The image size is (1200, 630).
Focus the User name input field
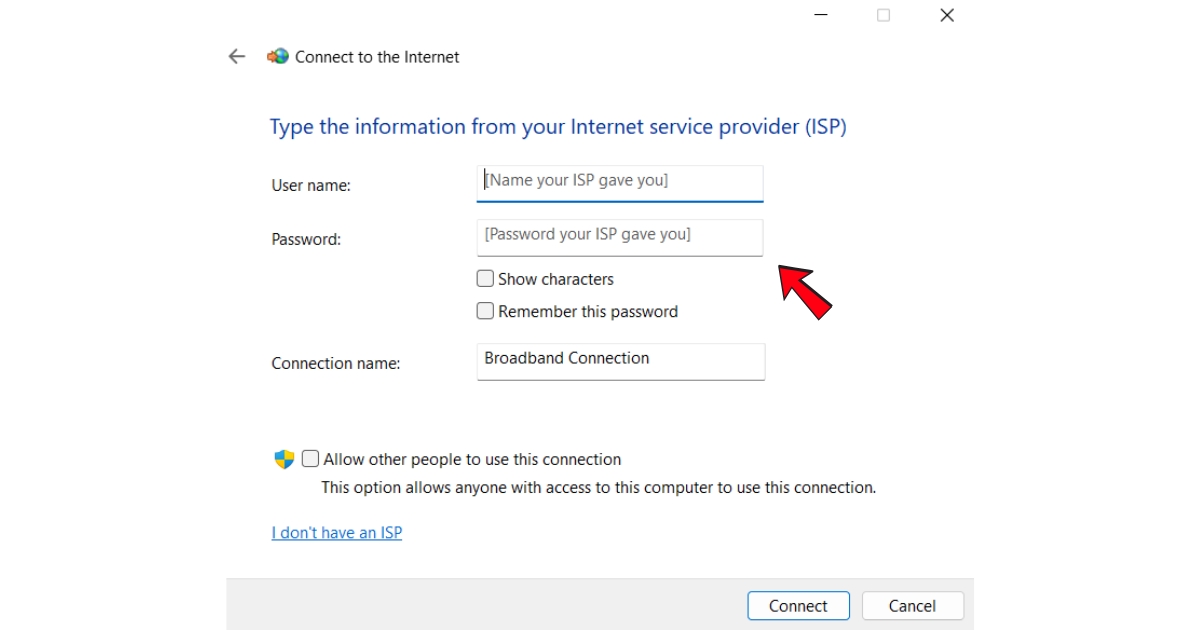tap(620, 182)
